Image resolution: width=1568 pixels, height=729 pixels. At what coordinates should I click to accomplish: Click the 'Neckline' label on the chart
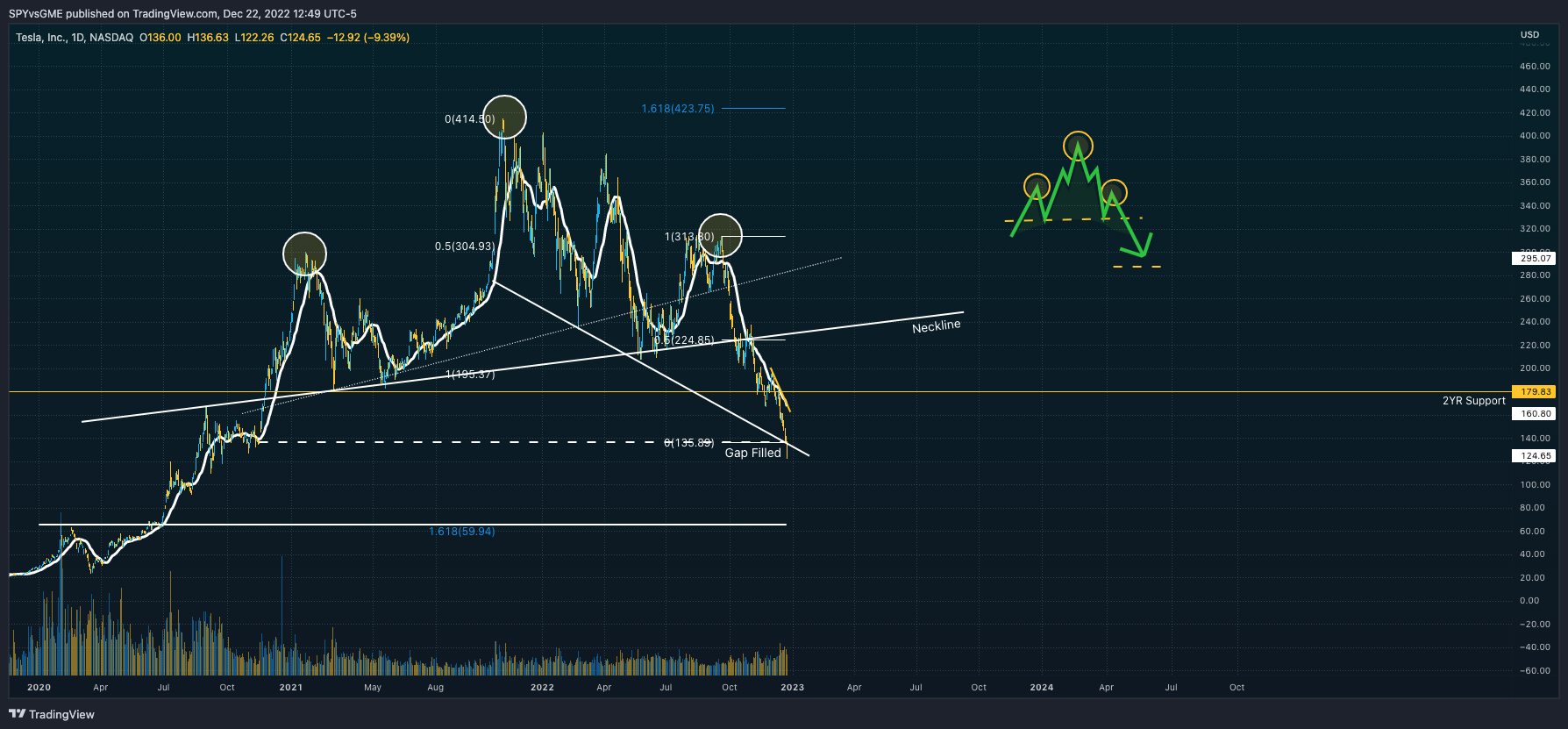point(937,326)
